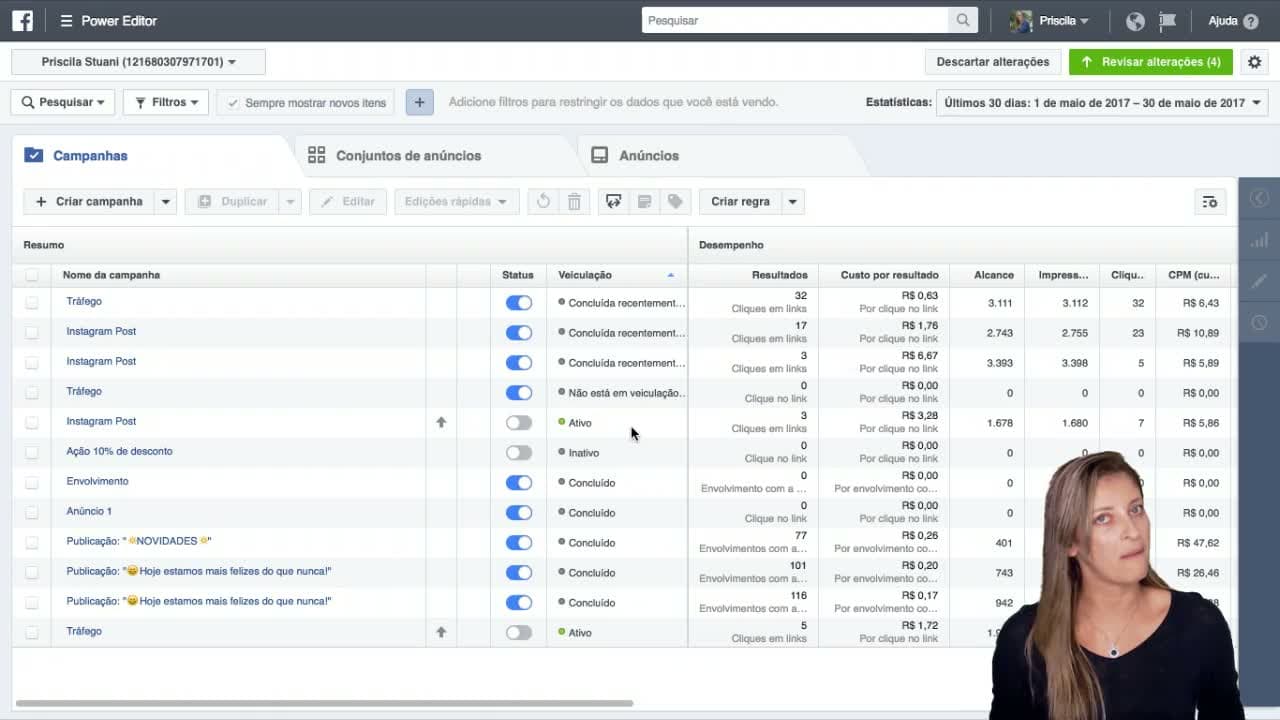Image resolution: width=1280 pixels, height=720 pixels.
Task: Expand arrow next to Criar regra
Action: click(793, 202)
